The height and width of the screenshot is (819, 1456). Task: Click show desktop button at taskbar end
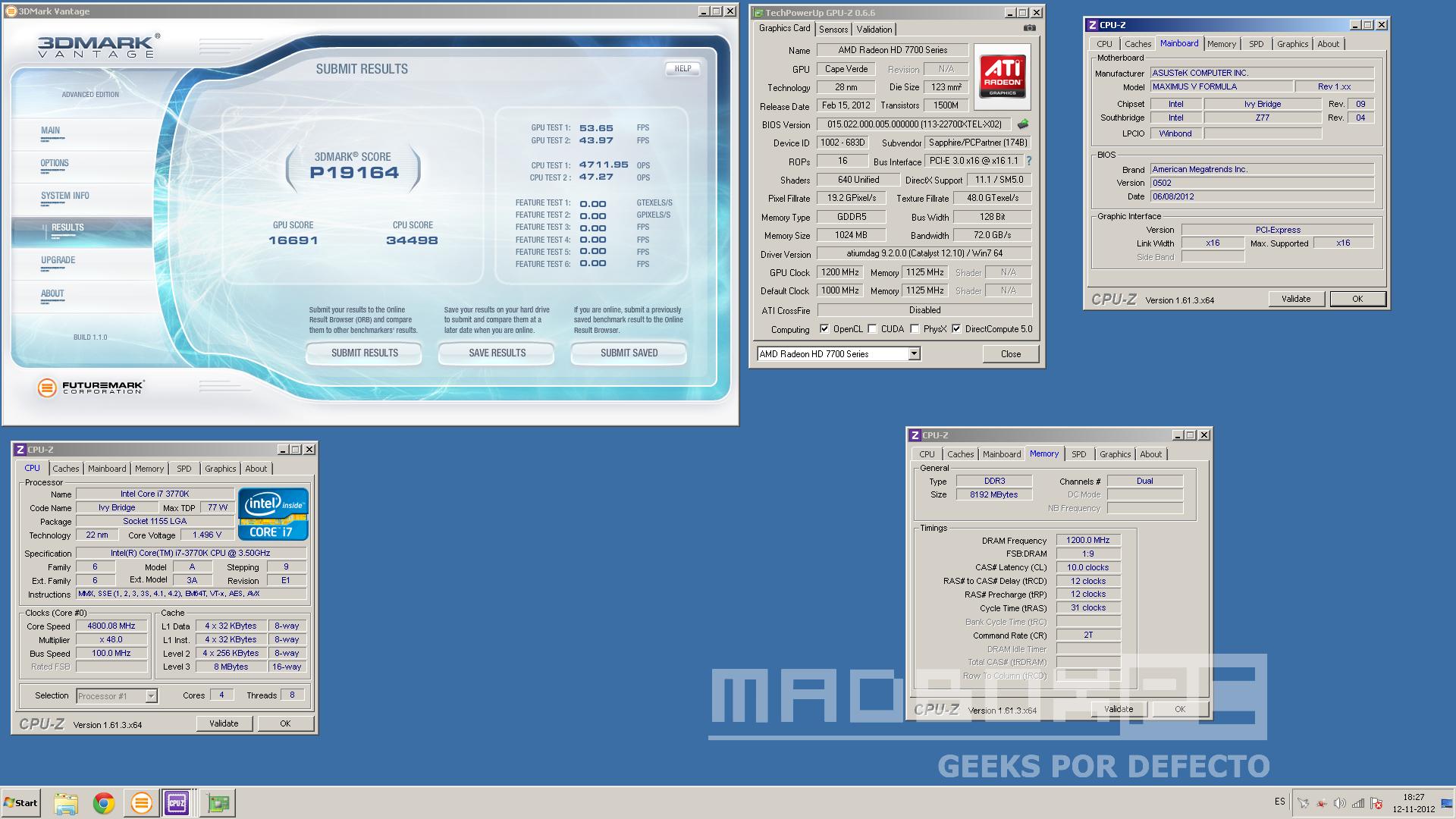1447,803
